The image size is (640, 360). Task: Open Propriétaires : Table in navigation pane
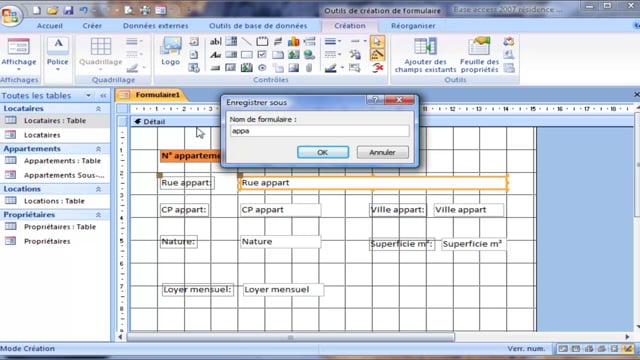click(x=55, y=227)
